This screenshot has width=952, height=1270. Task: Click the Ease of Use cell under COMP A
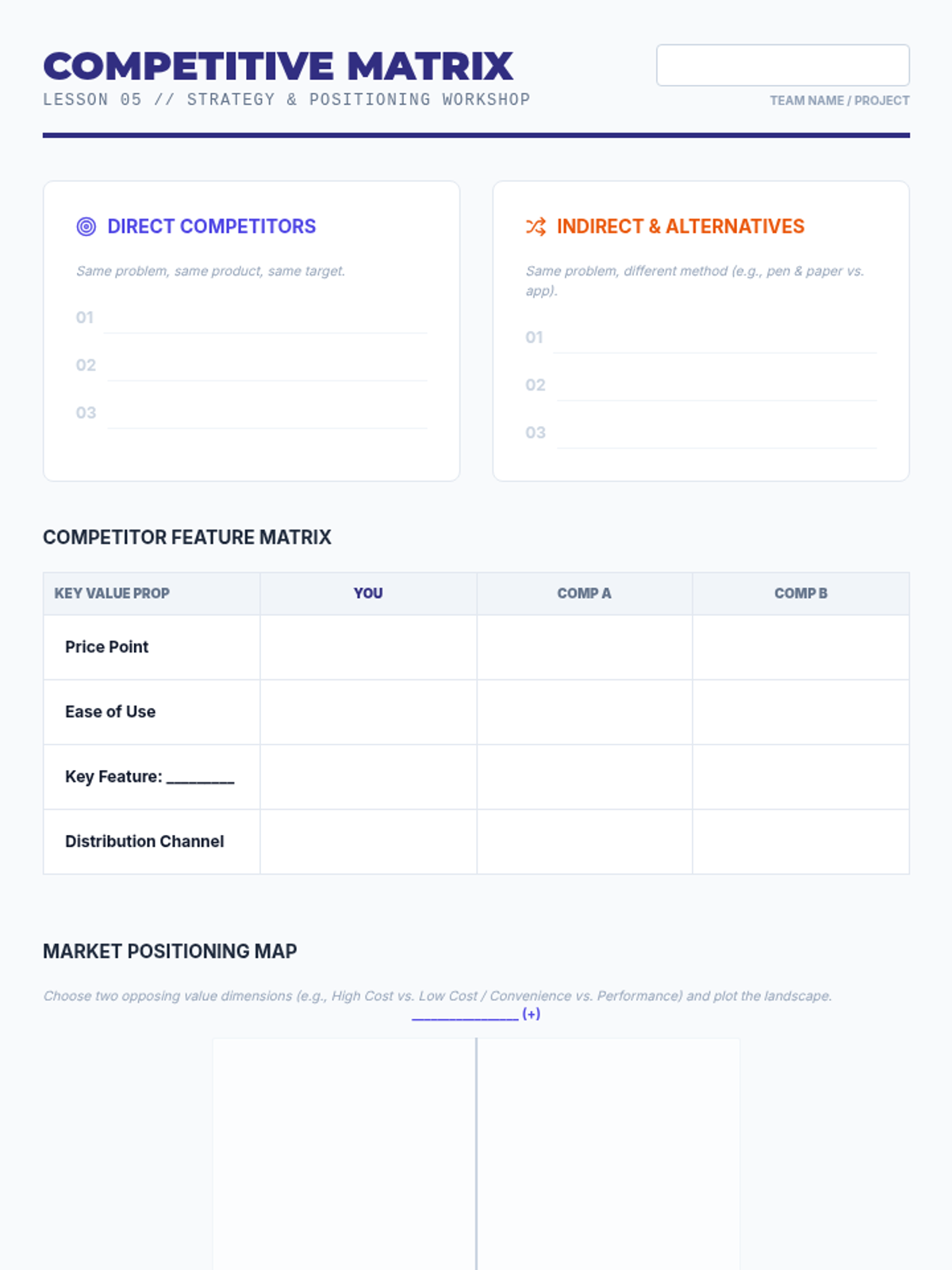[x=584, y=712]
